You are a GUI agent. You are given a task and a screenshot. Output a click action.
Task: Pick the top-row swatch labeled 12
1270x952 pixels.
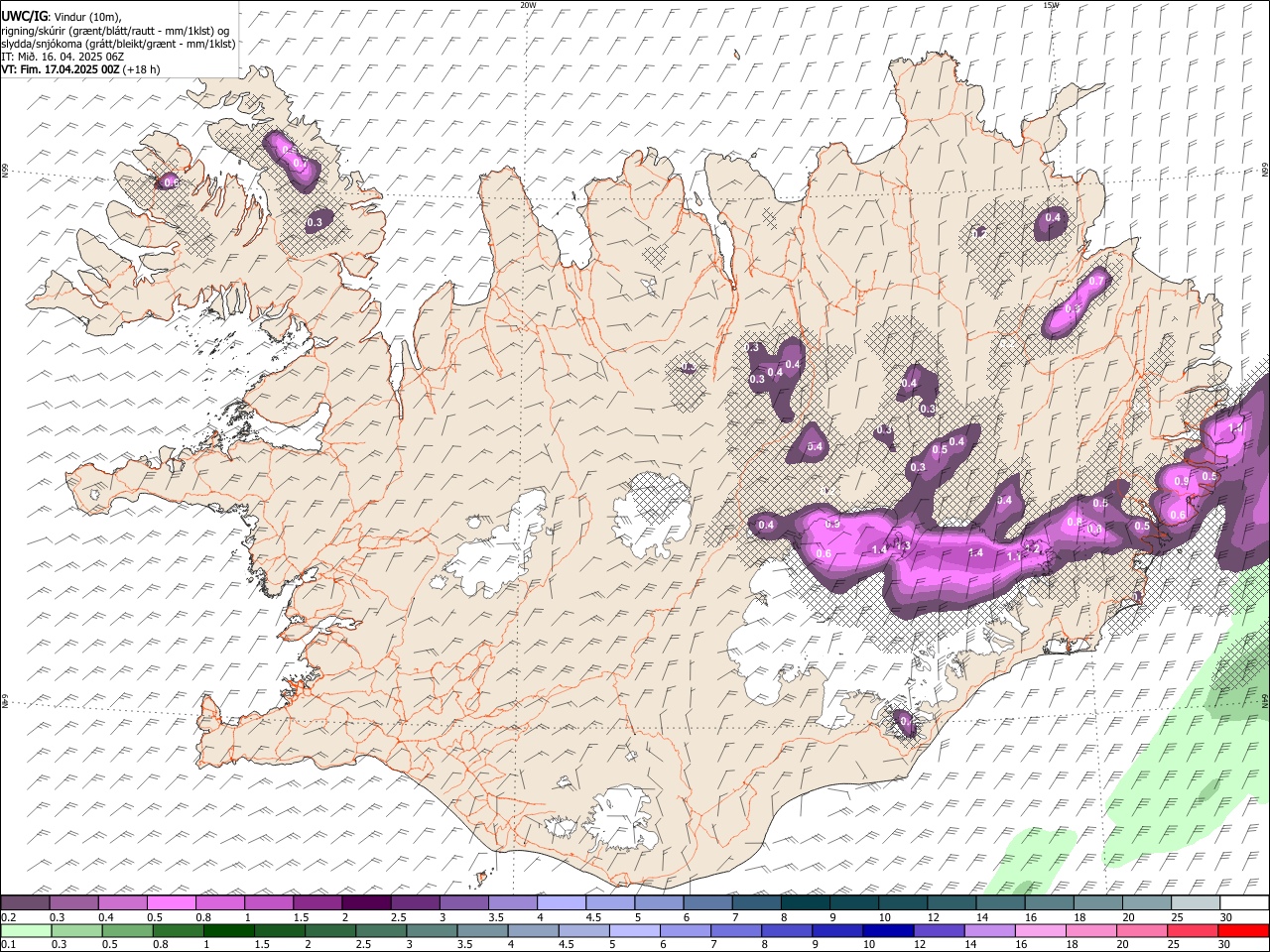952,903
